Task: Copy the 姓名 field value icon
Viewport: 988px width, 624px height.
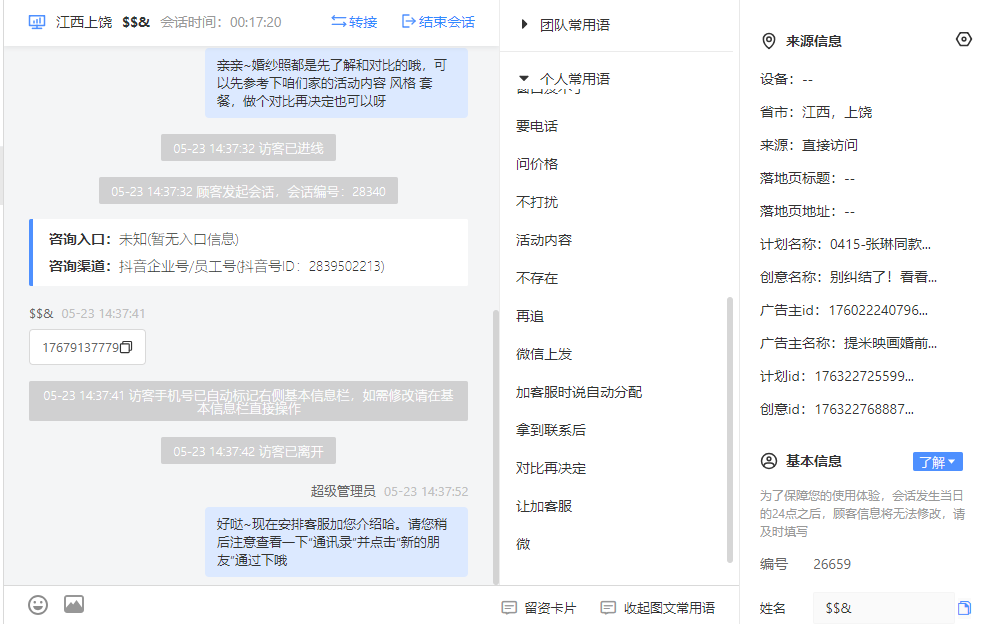Action: pos(964,608)
